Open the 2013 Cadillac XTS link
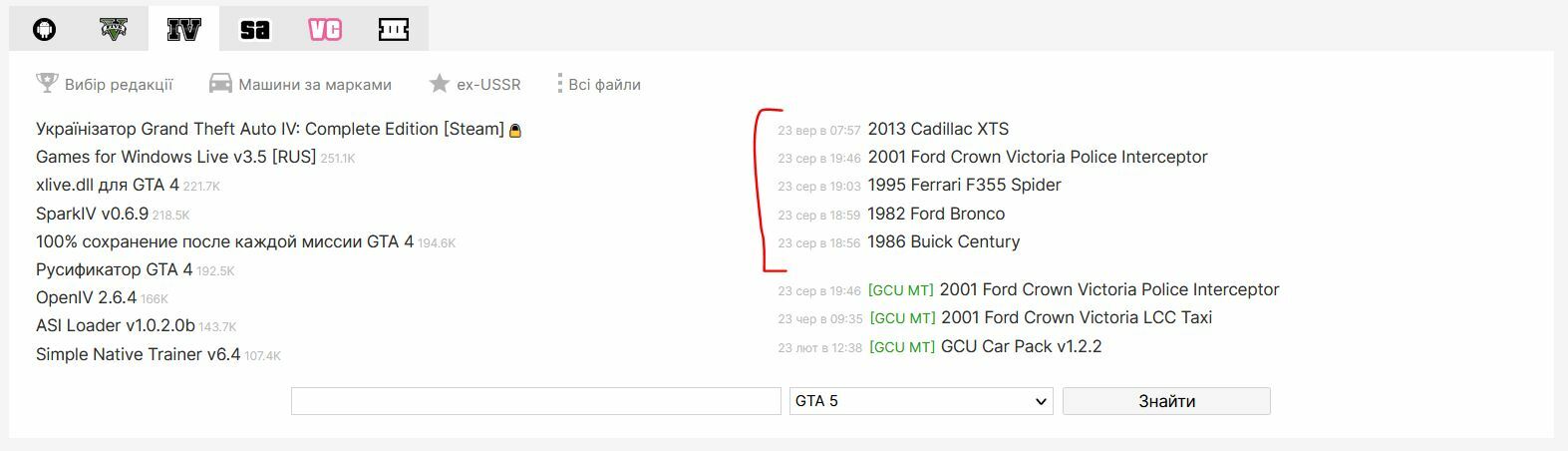The width and height of the screenshot is (1568, 451). [938, 129]
